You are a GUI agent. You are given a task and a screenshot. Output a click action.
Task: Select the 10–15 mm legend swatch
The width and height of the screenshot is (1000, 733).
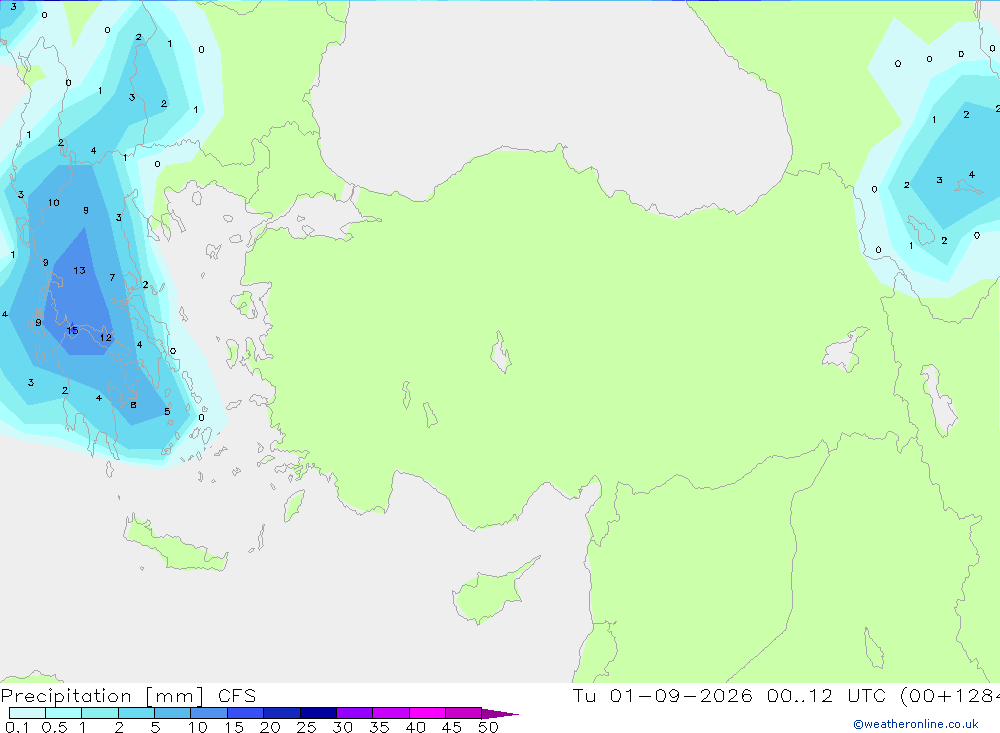point(209,713)
